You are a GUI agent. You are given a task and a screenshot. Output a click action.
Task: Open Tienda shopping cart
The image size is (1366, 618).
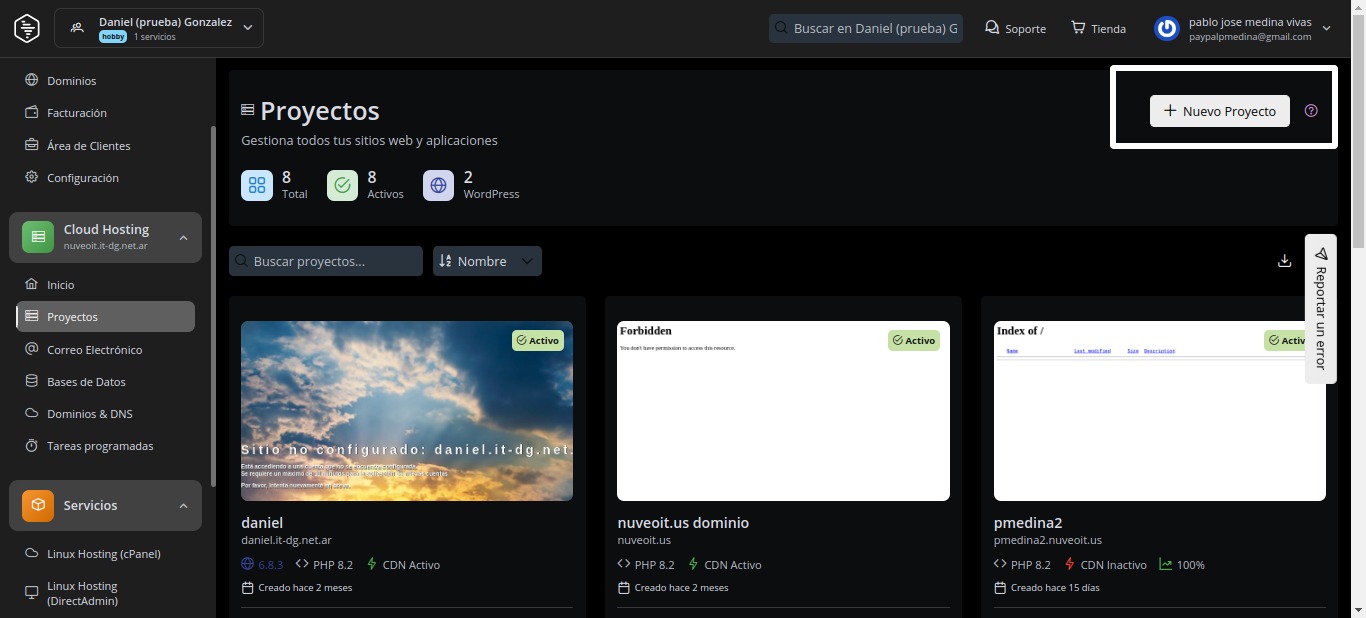[1098, 28]
